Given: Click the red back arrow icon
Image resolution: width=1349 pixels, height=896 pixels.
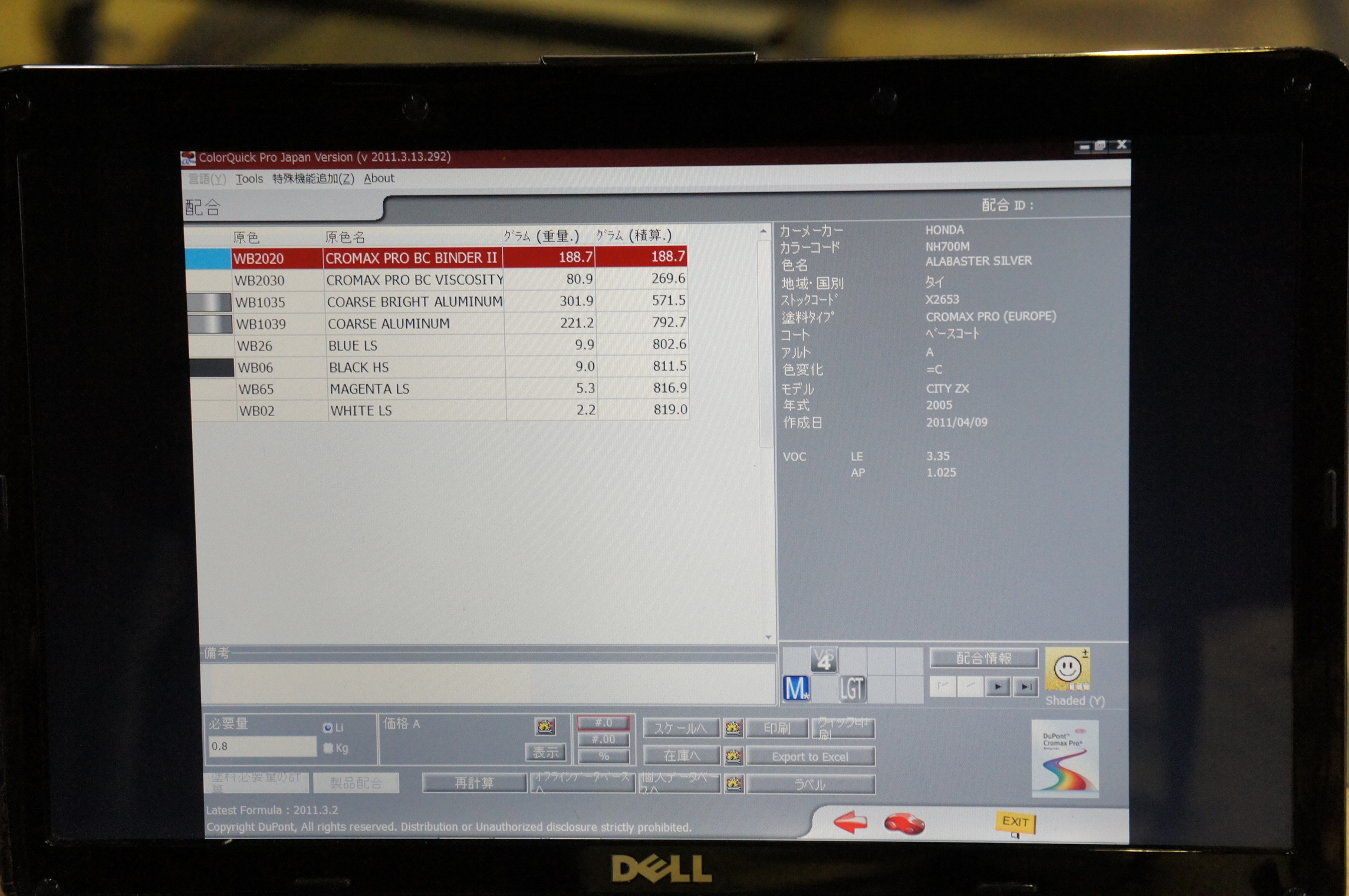Looking at the screenshot, I should pyautogui.click(x=850, y=822).
